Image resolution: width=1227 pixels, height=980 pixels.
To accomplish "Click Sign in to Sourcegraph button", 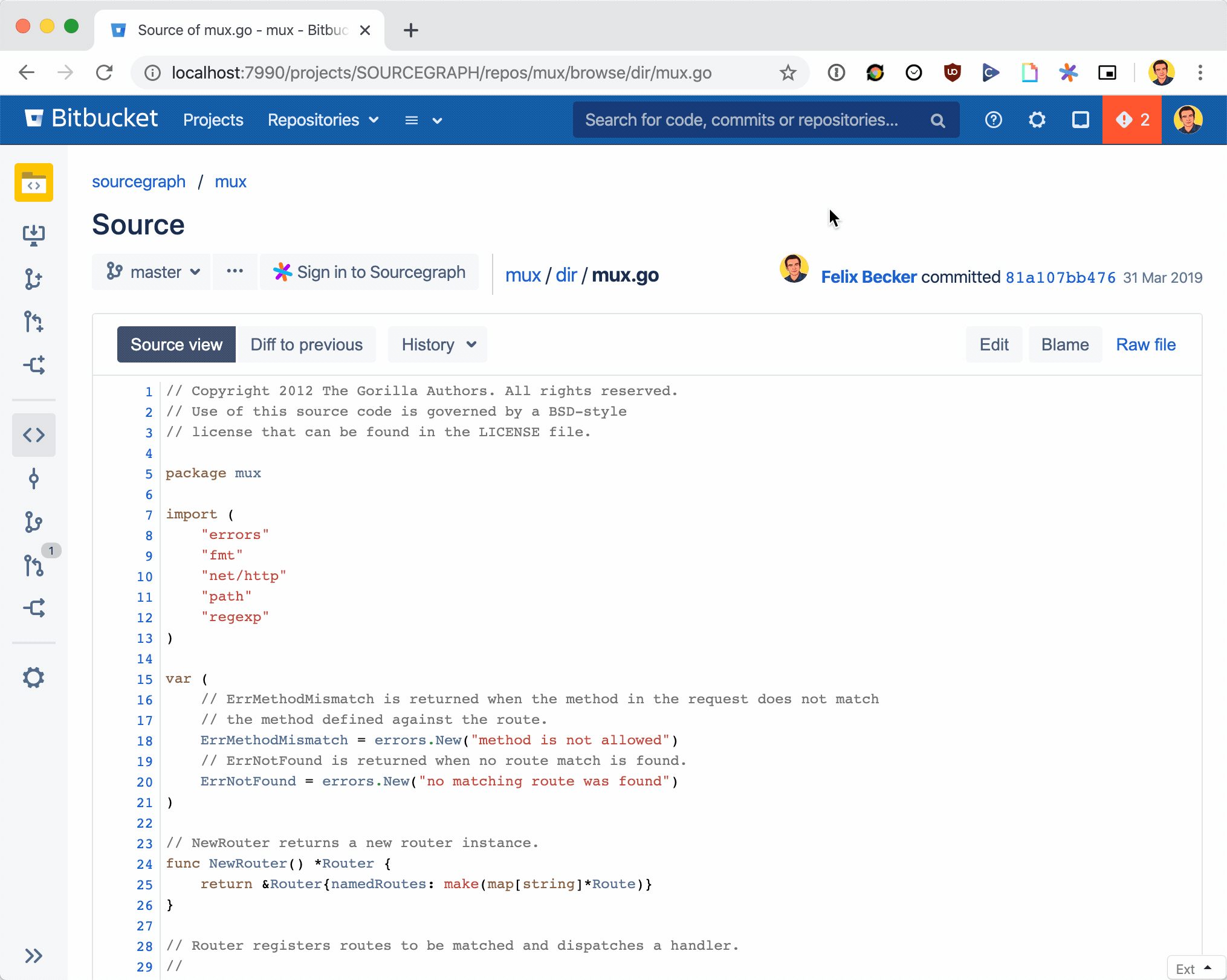I will 369,272.
